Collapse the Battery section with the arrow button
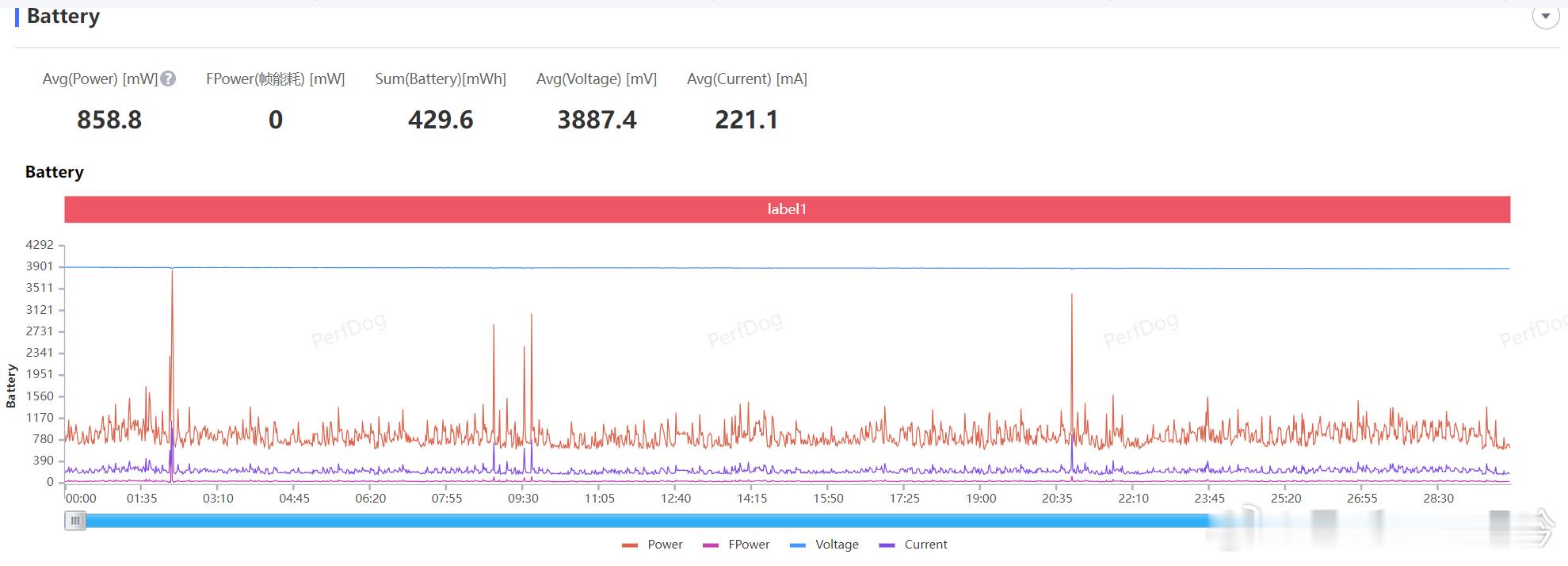1568x566 pixels. 1546,16
